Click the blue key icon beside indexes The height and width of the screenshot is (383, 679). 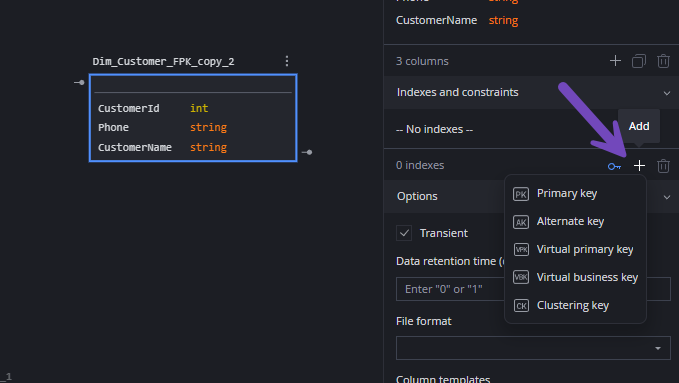point(614,166)
